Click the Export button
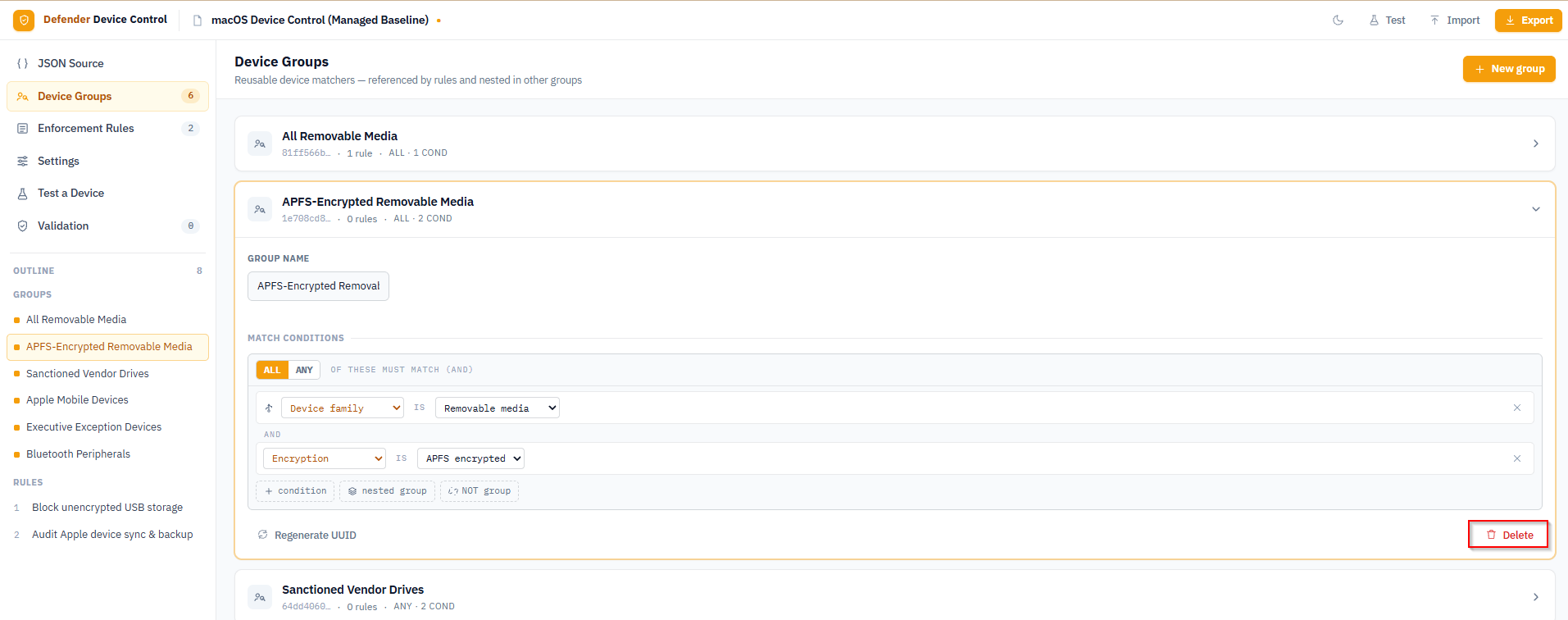This screenshot has width=1568, height=620. [1529, 21]
